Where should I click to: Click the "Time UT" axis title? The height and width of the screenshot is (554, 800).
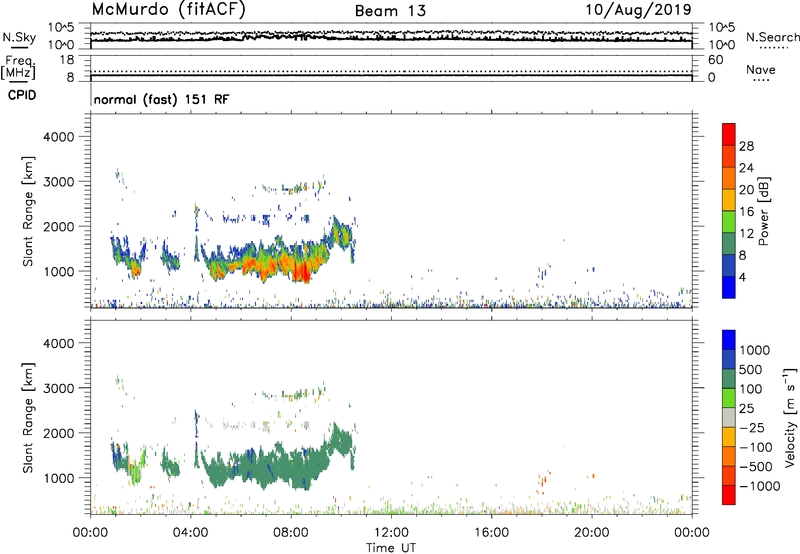pyautogui.click(x=391, y=548)
